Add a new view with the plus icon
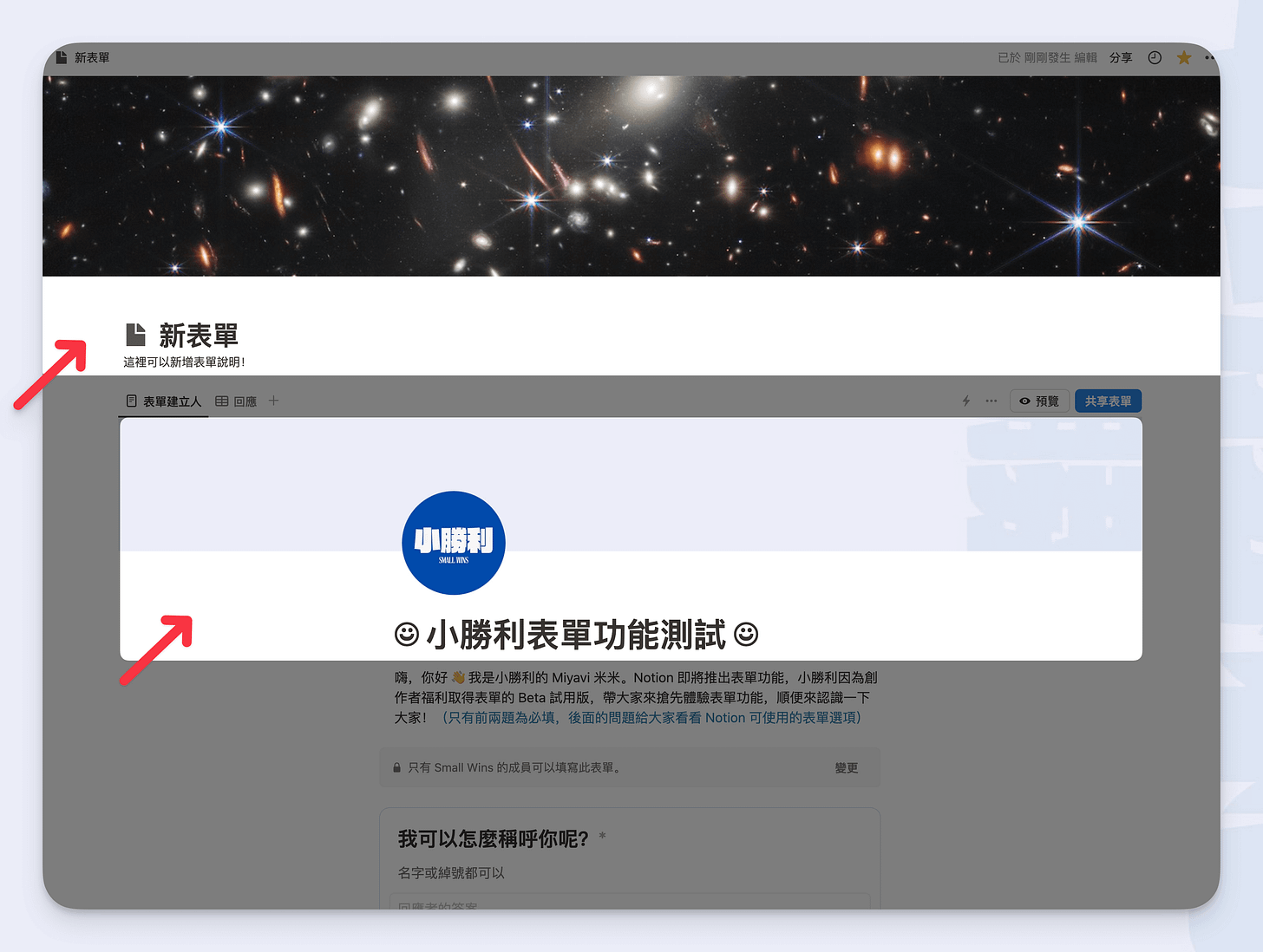 (273, 401)
